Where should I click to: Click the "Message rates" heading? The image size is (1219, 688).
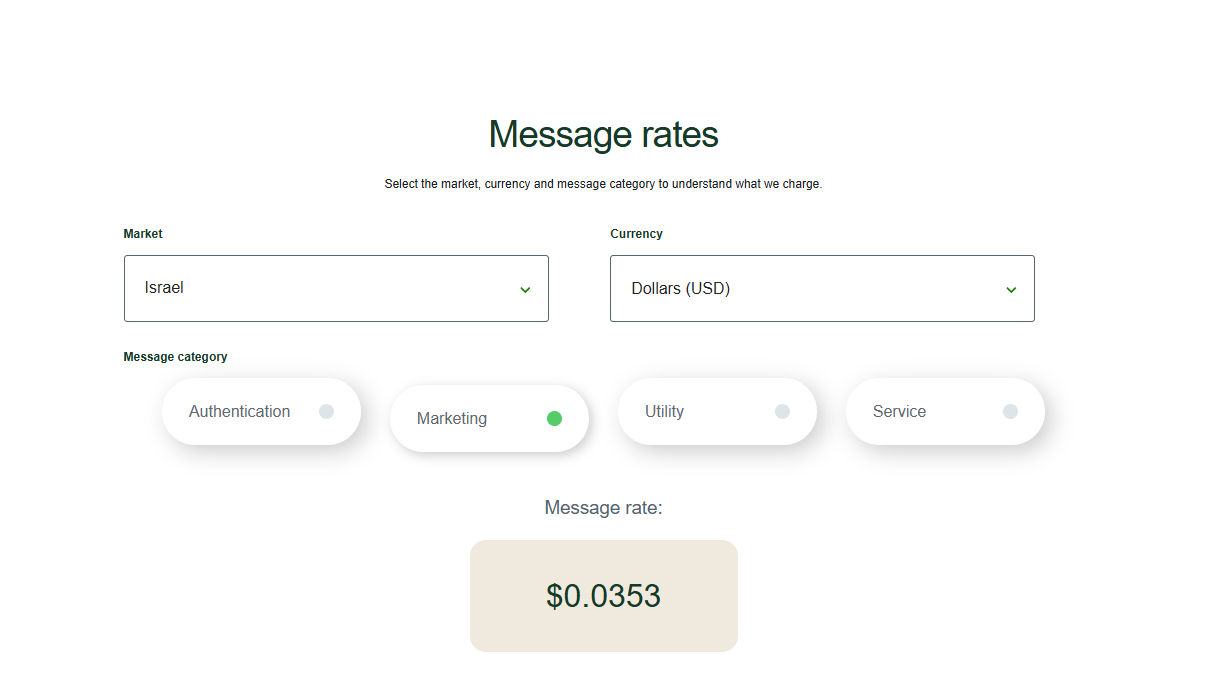click(603, 134)
